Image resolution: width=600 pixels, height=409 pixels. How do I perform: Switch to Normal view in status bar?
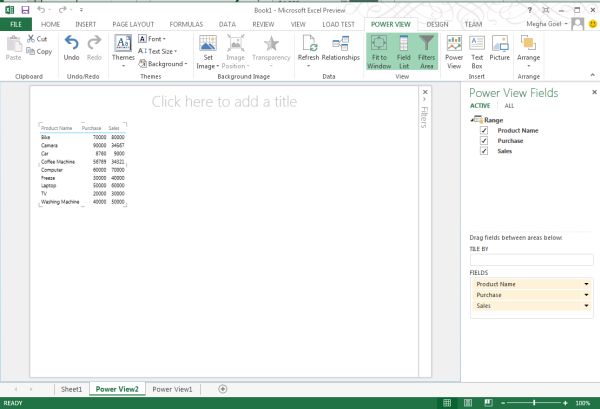pyautogui.click(x=447, y=402)
